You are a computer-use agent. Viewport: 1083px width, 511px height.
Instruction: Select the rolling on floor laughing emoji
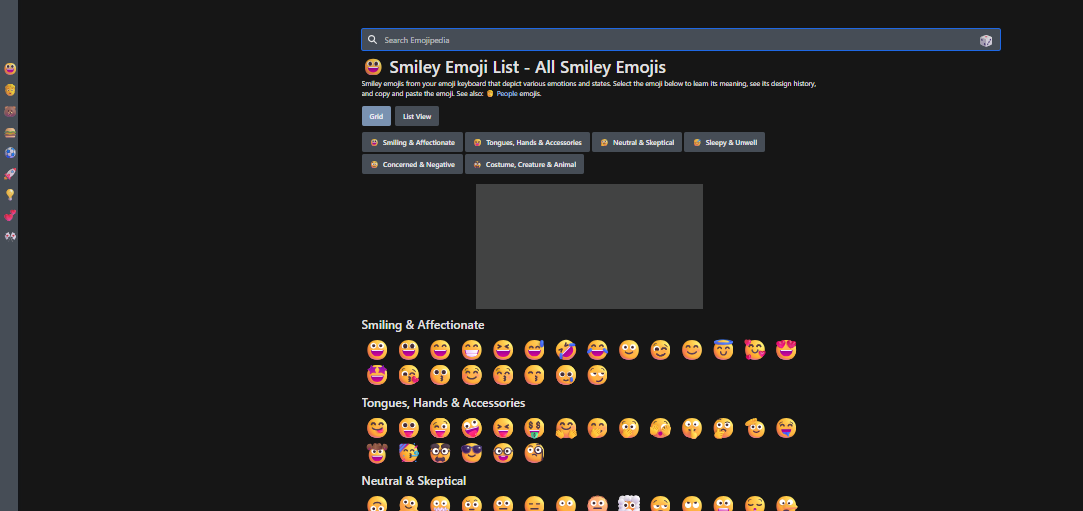[x=566, y=350]
